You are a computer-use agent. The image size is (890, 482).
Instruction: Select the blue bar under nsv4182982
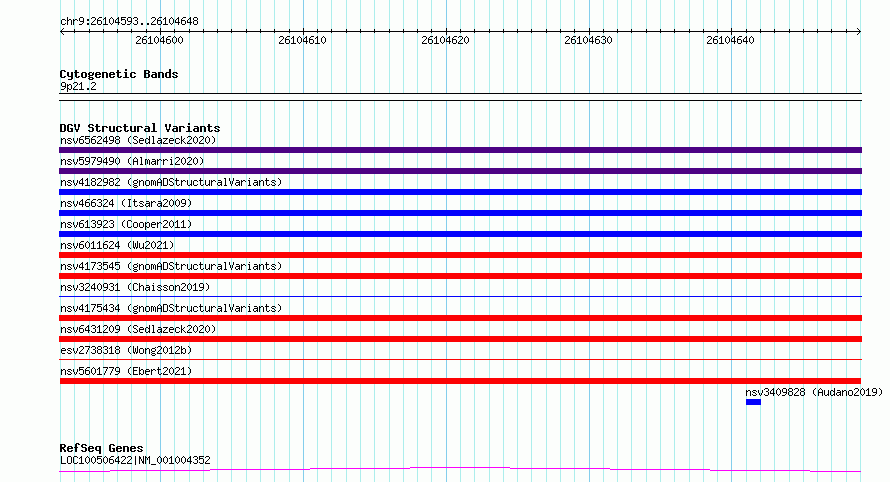(x=460, y=192)
